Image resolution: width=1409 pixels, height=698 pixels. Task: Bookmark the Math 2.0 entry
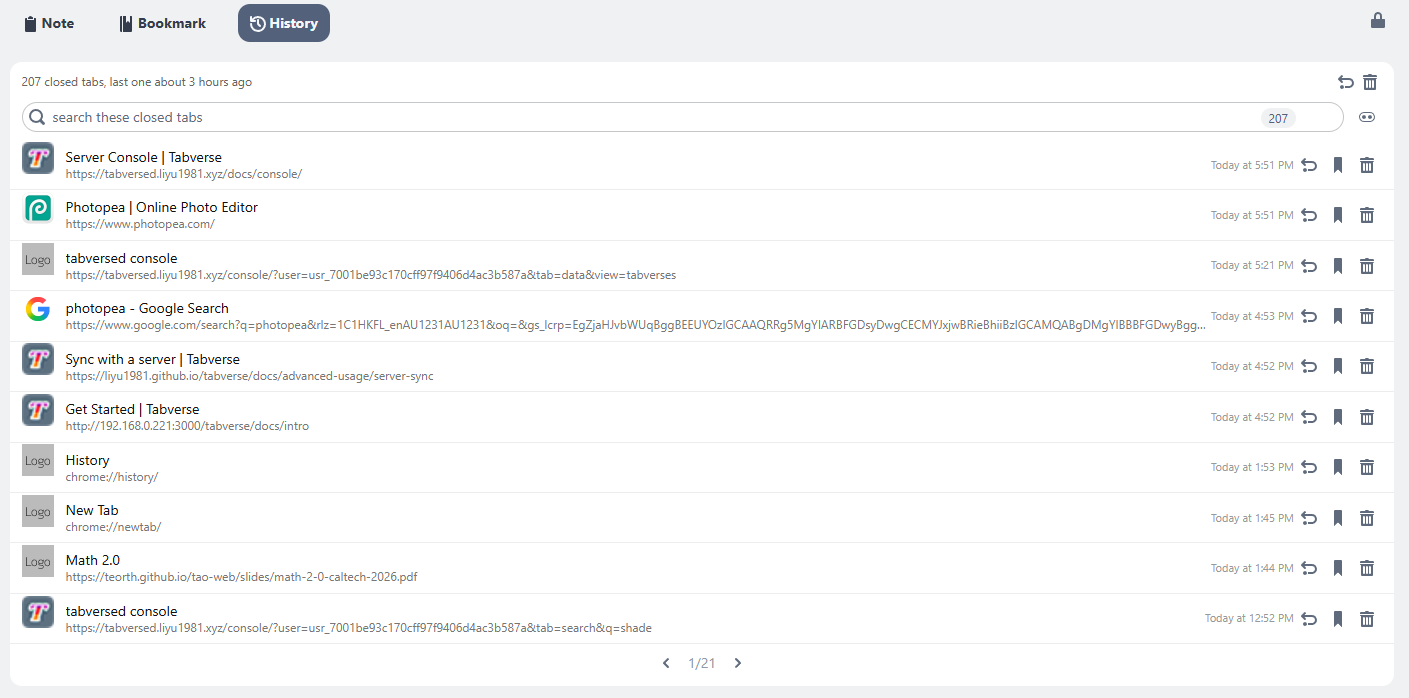1338,568
